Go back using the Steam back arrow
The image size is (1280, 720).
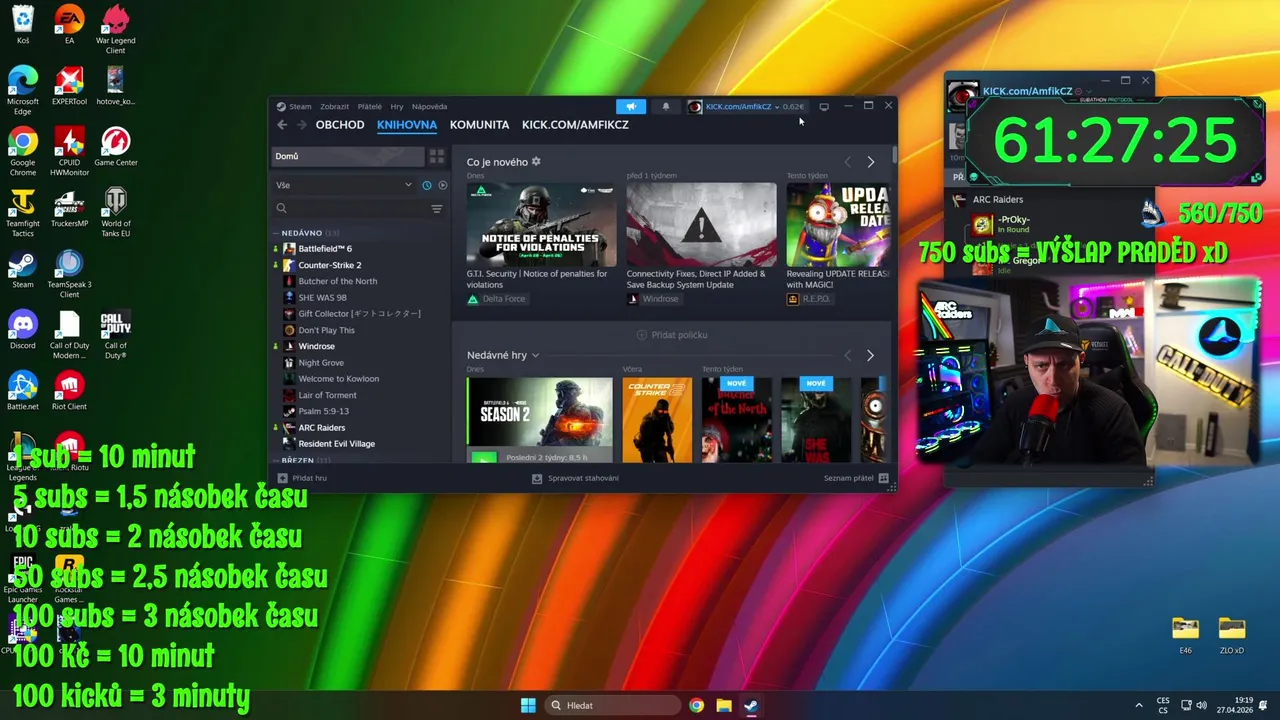[x=282, y=125]
